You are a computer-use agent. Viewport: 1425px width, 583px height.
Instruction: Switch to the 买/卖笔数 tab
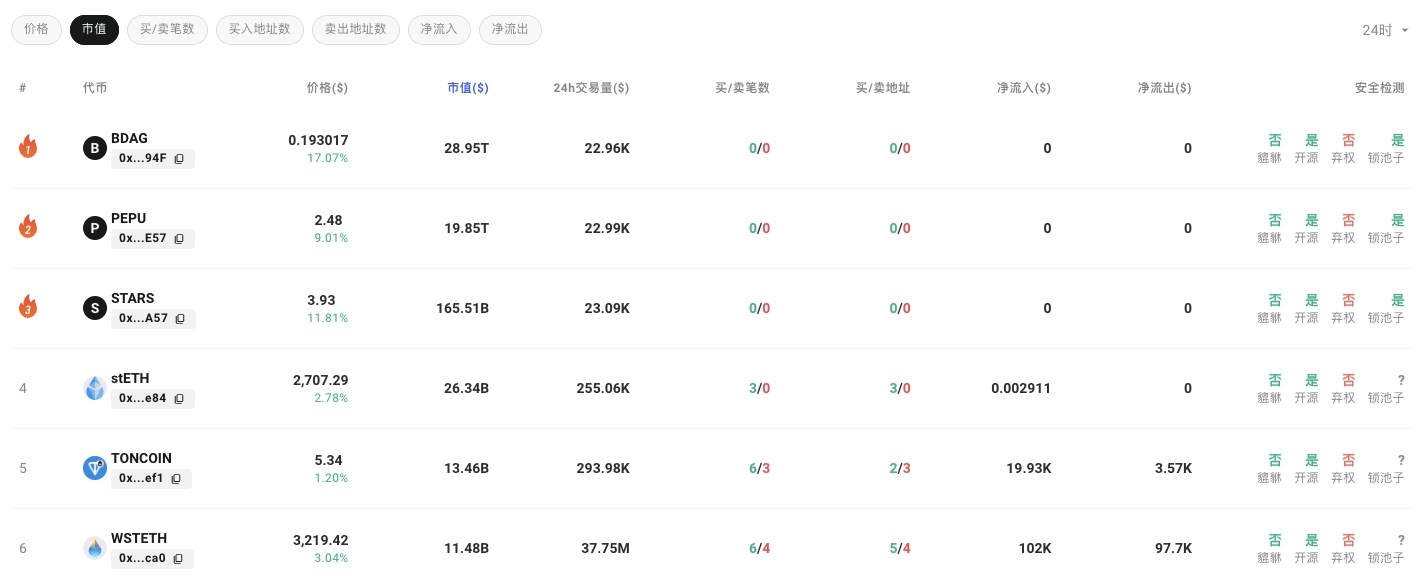pyautogui.click(x=167, y=30)
